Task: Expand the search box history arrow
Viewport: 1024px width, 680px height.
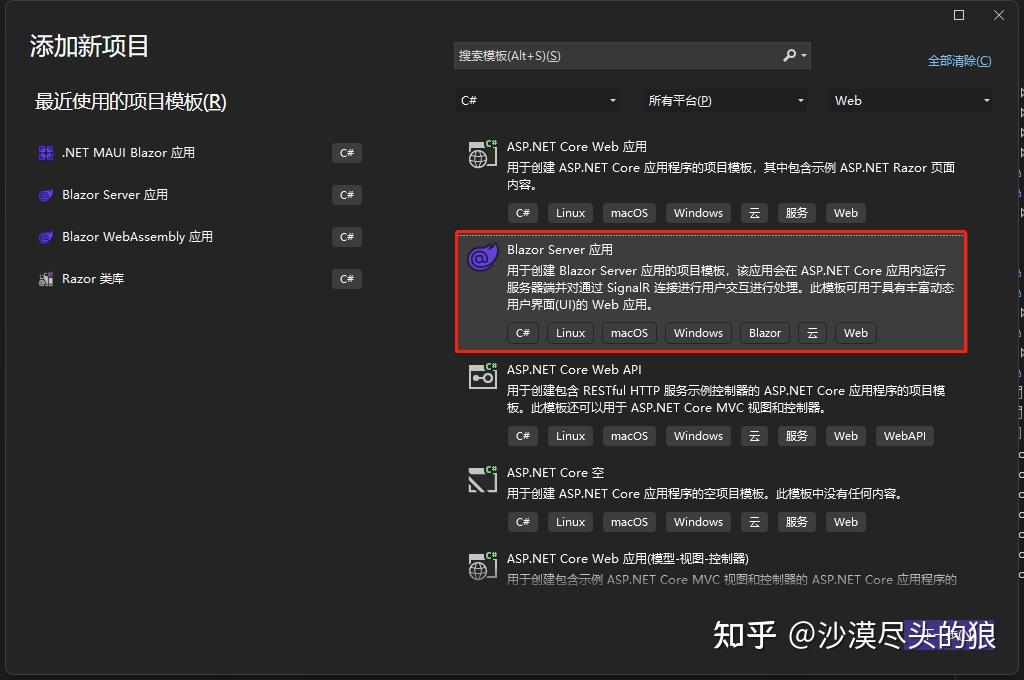Action: click(804, 56)
